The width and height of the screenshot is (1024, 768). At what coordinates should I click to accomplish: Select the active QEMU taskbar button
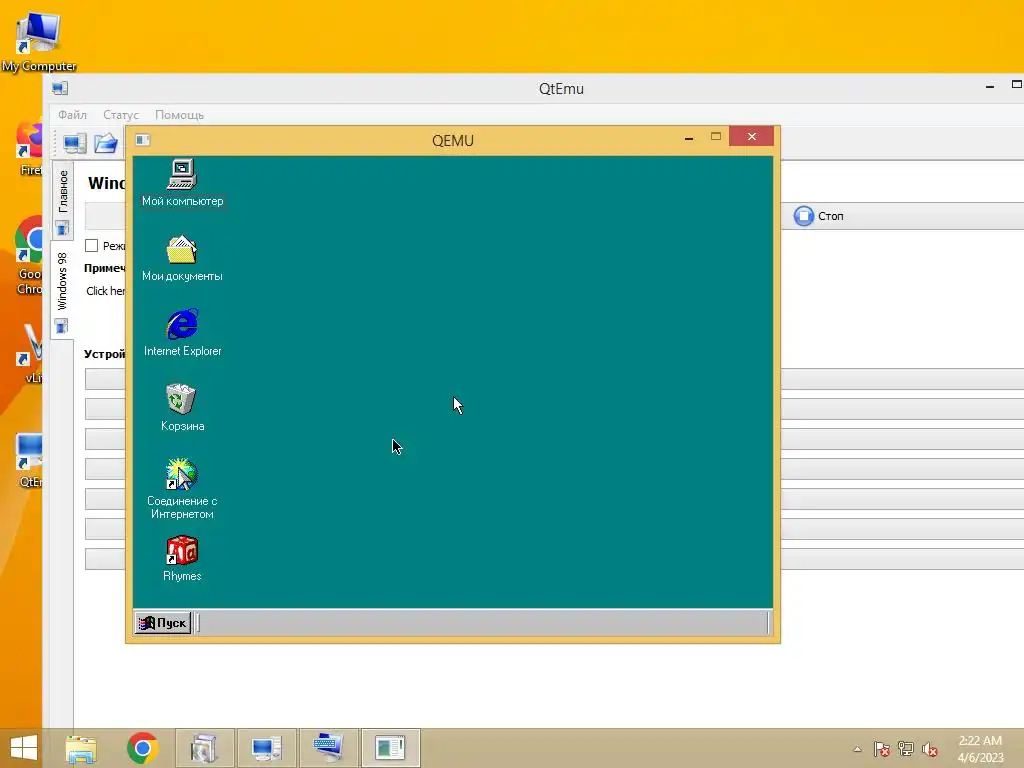coord(391,748)
